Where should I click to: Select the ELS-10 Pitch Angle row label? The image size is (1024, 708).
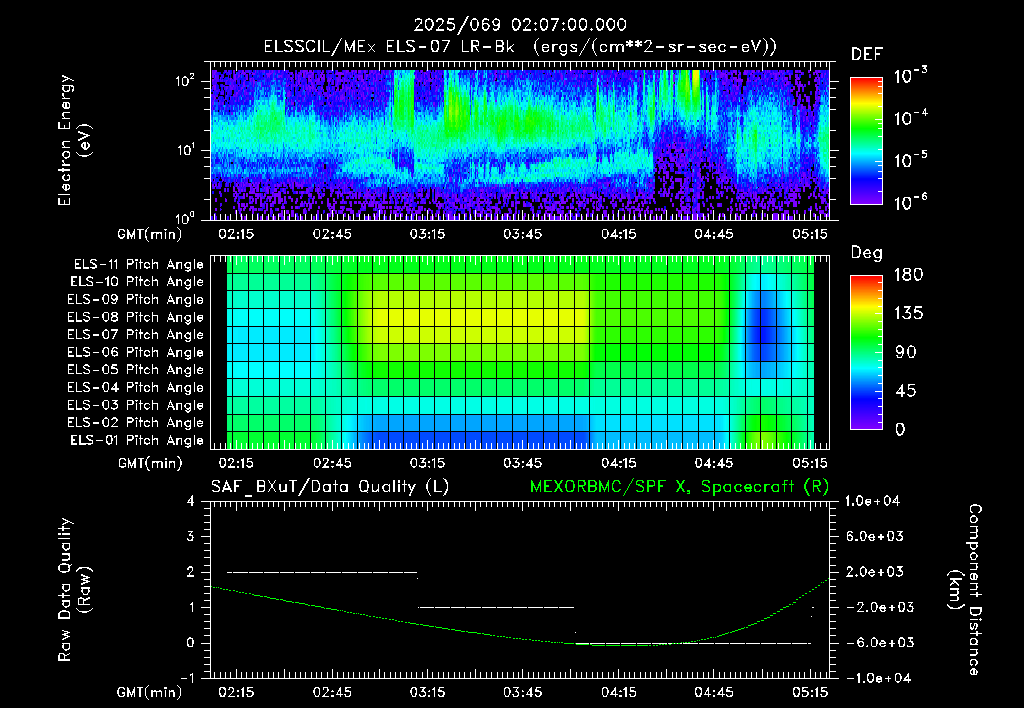pos(137,282)
